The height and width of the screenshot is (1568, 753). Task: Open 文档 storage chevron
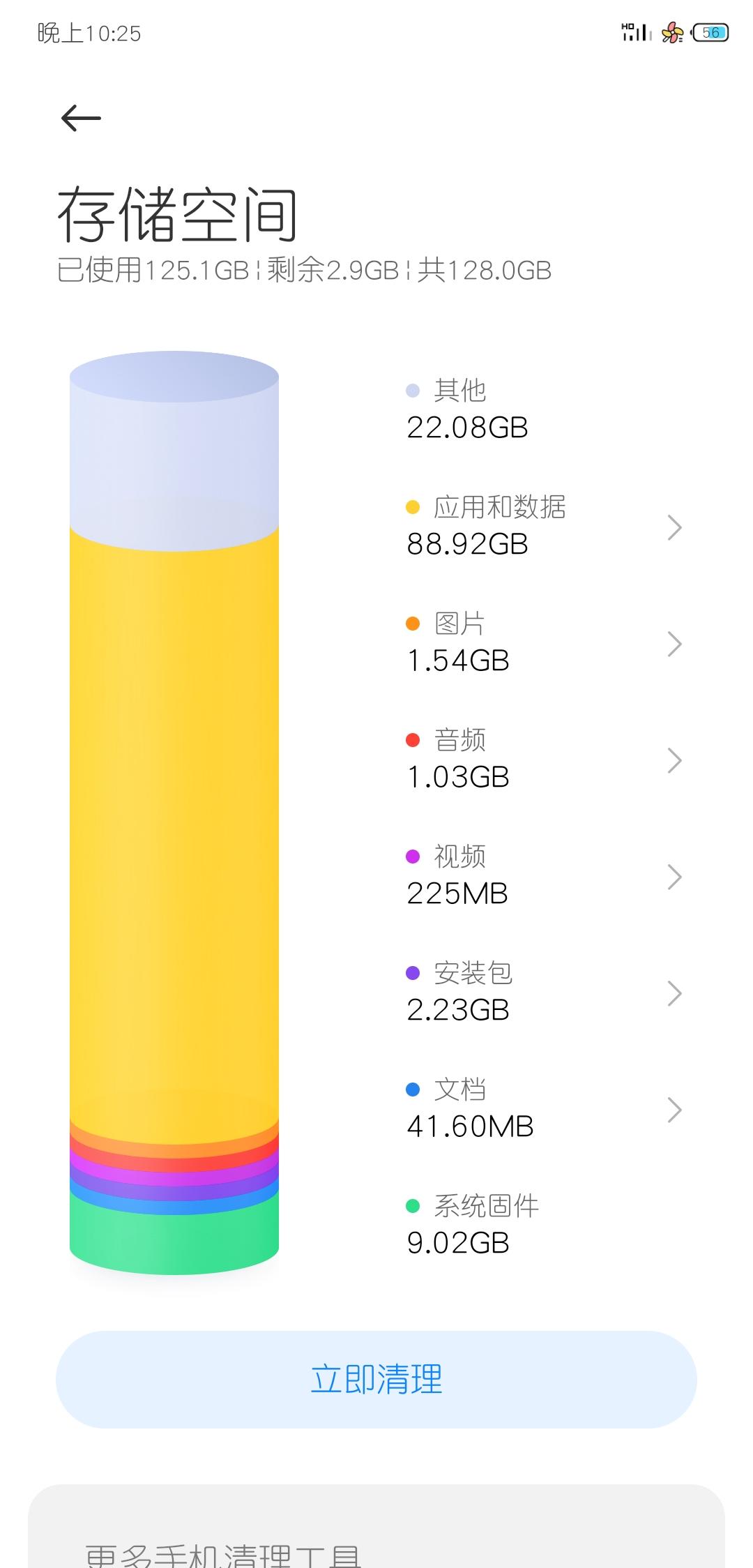[674, 1110]
